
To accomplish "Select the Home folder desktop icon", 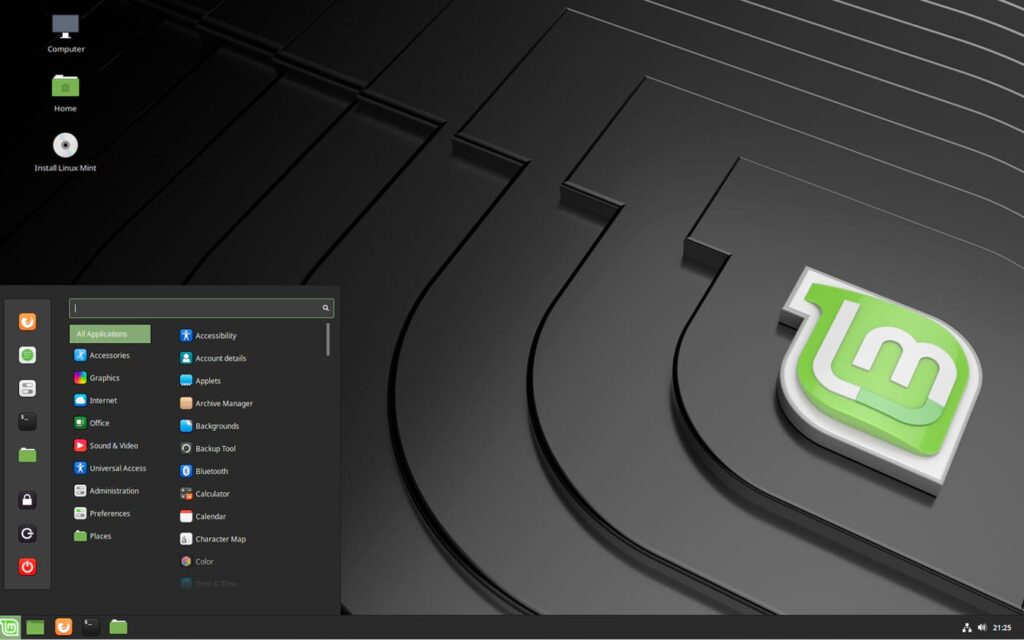I will tap(65, 93).
